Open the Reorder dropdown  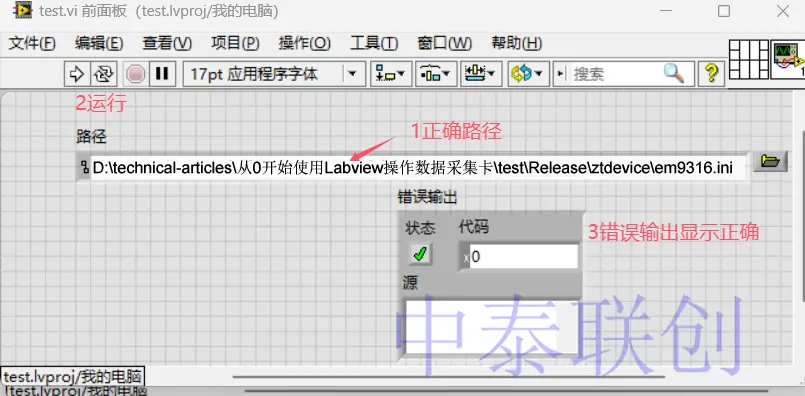[x=529, y=74]
